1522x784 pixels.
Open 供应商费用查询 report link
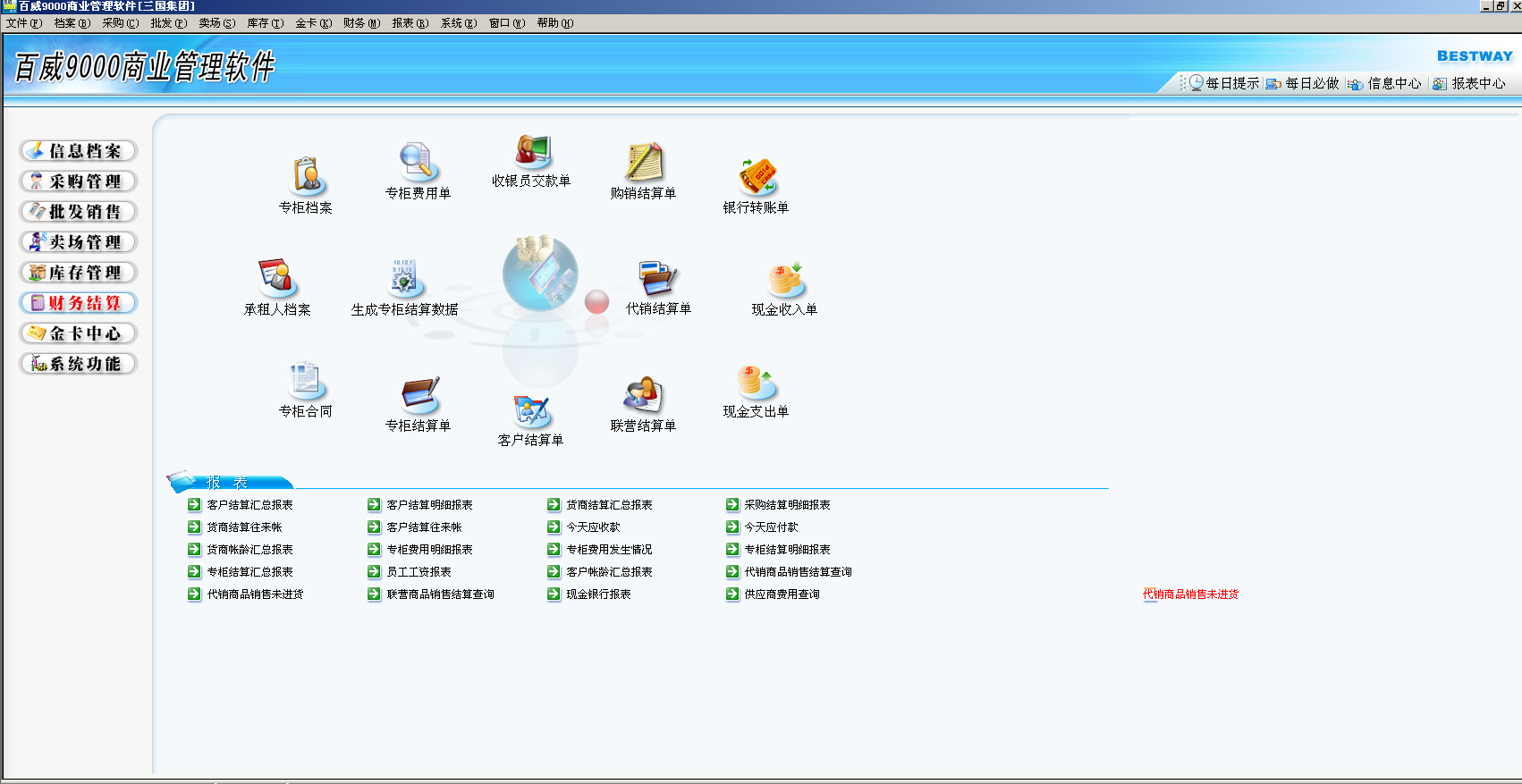(782, 594)
